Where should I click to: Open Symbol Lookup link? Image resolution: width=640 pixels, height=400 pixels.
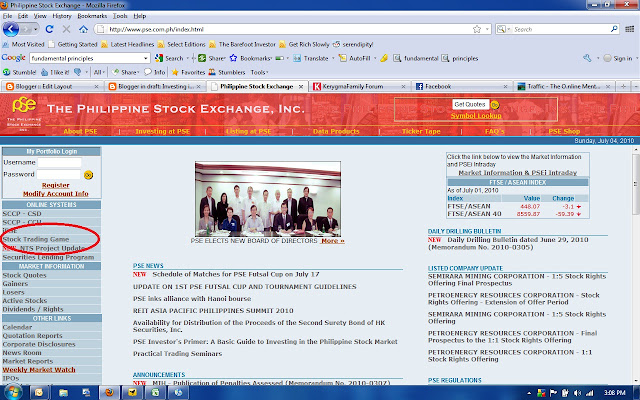tap(476, 116)
